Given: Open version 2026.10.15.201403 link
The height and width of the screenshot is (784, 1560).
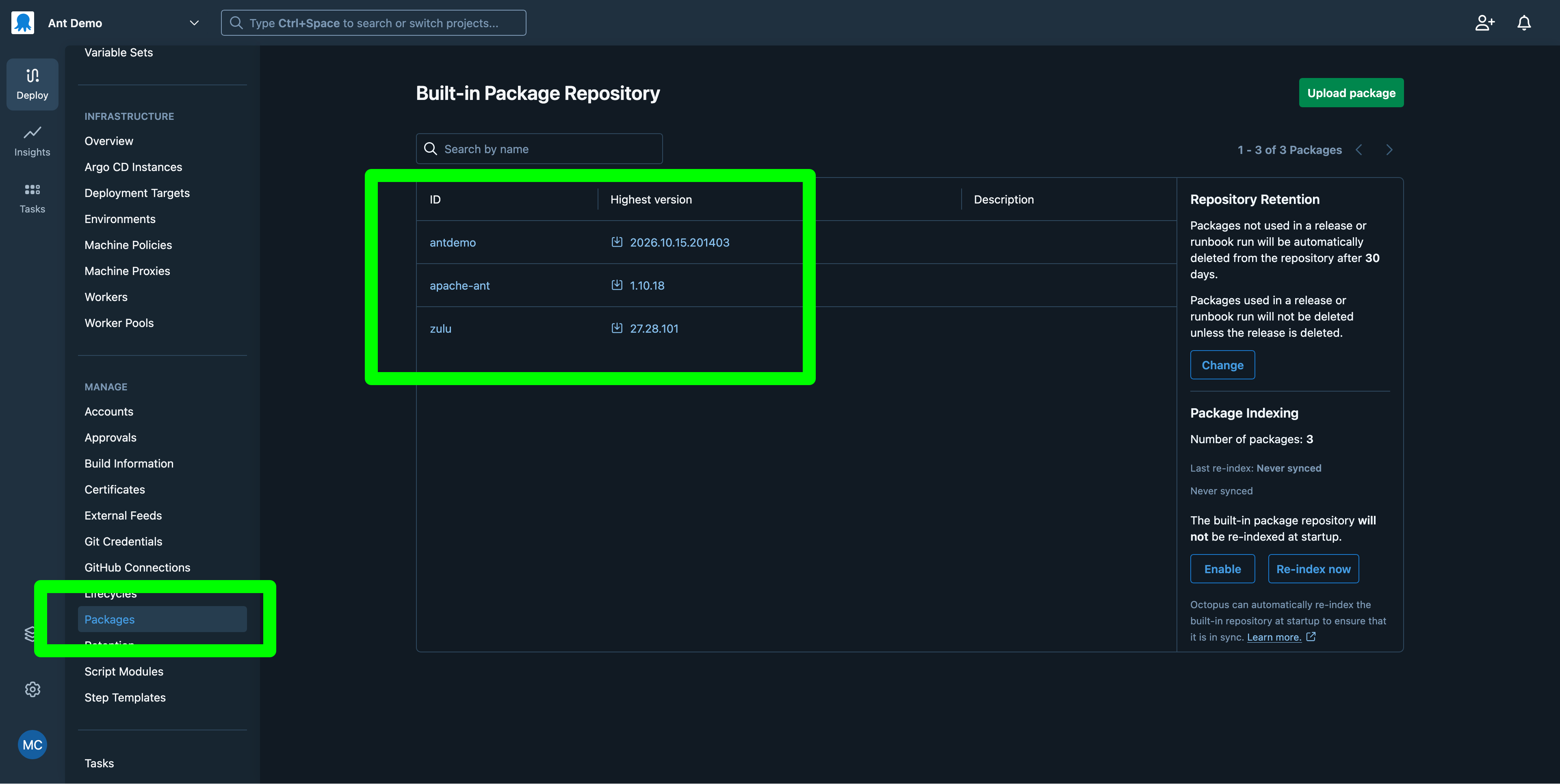Looking at the screenshot, I should tap(680, 242).
